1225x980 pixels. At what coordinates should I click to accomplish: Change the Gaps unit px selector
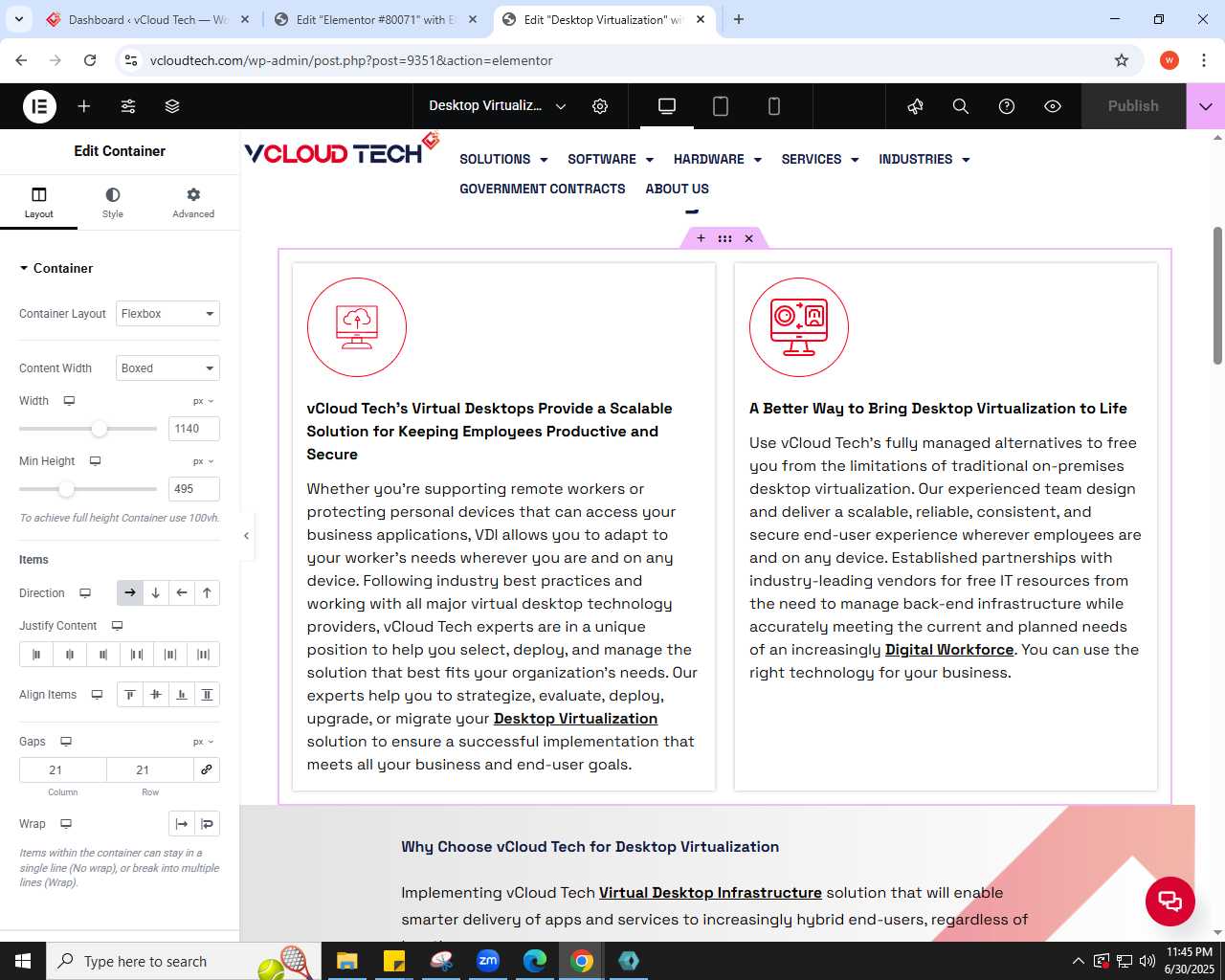click(x=204, y=742)
